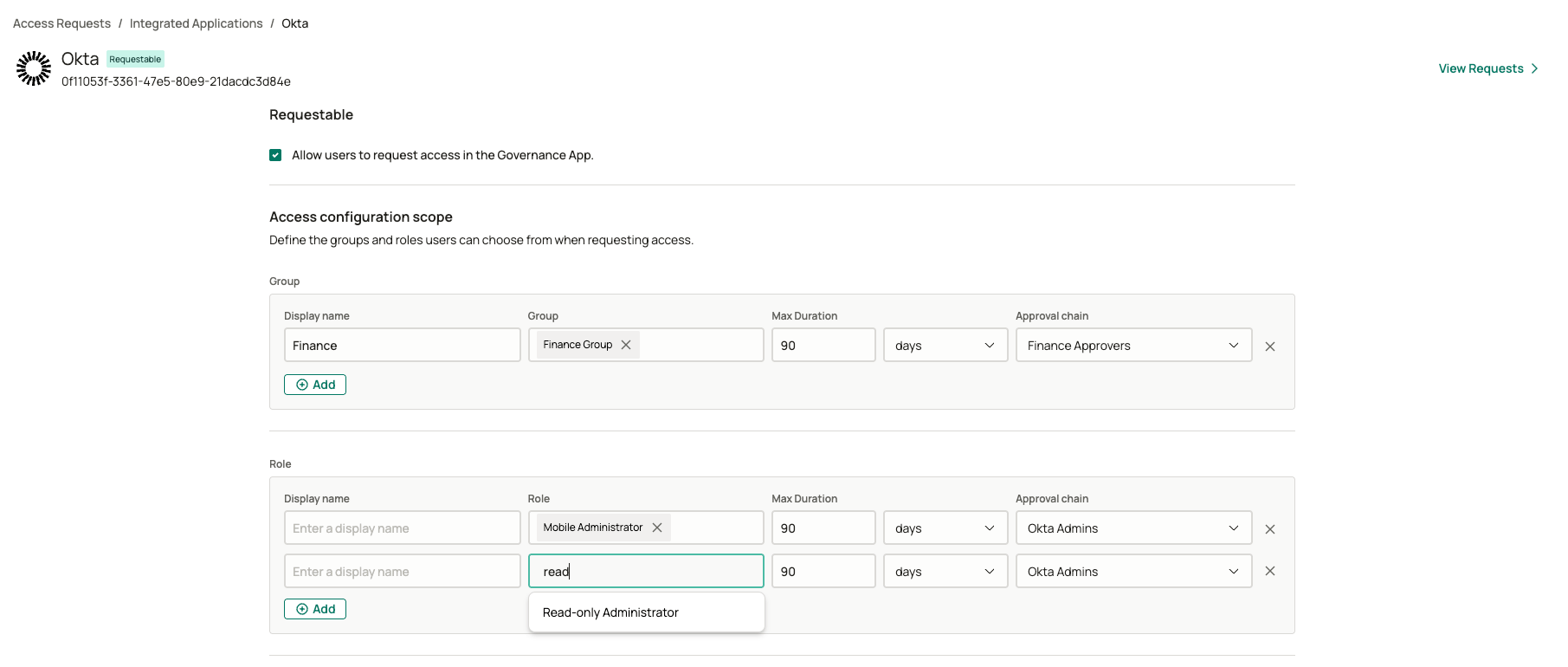
Task: Delete the role row containing 'read'
Action: pos(1270,571)
